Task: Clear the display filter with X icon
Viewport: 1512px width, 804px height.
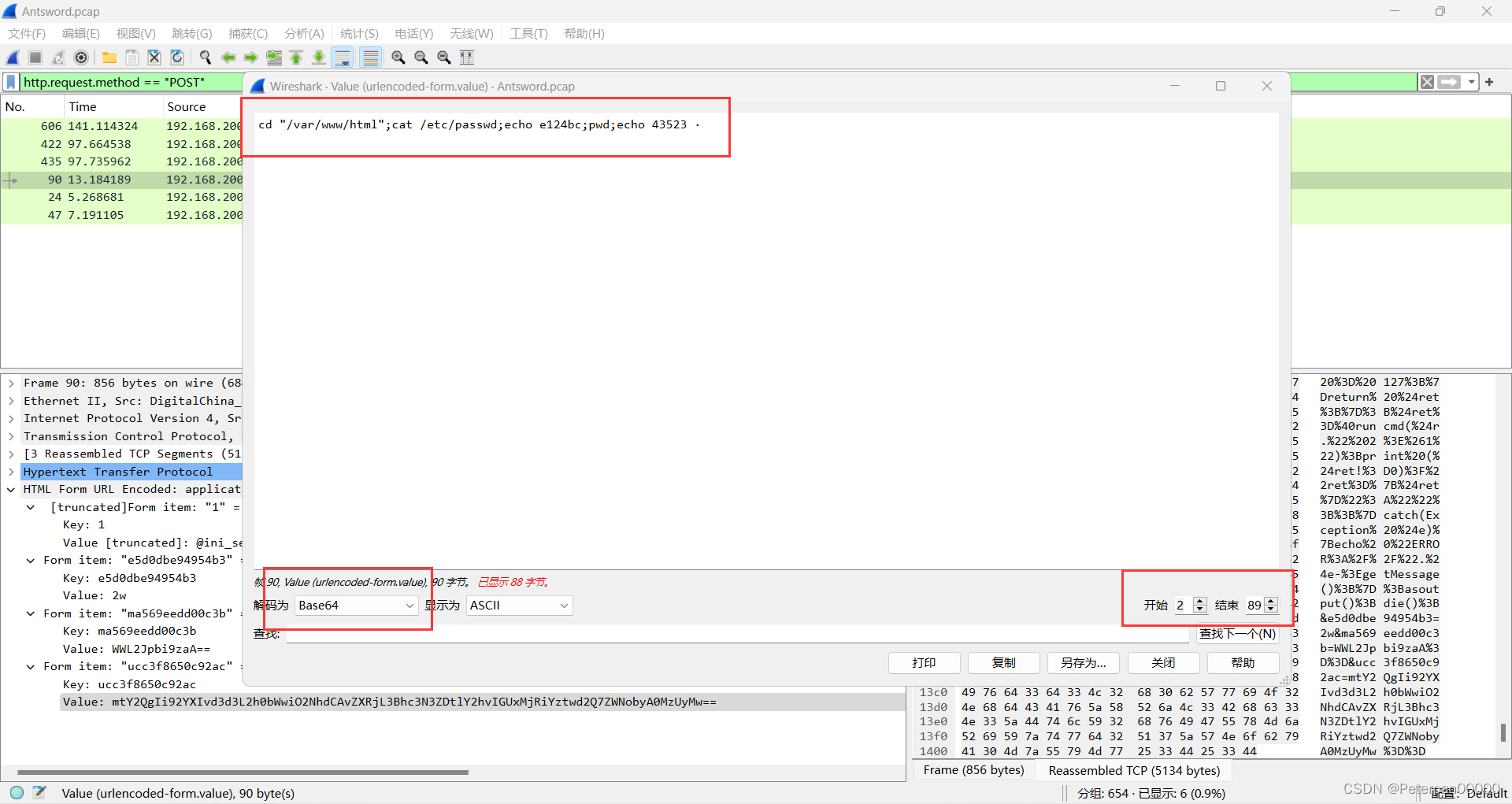Action: coord(1427,82)
